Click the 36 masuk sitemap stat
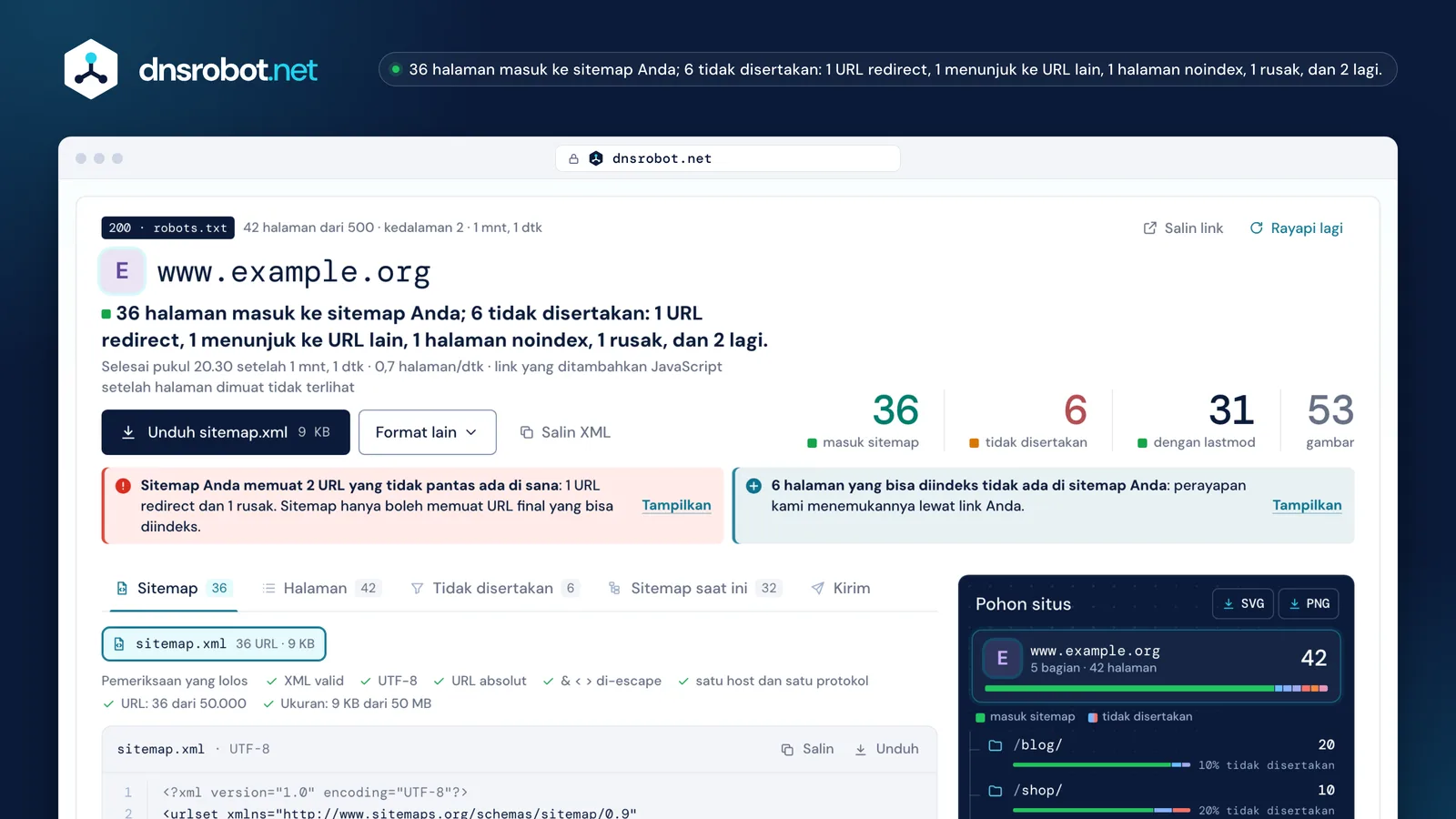Viewport: 1456px width, 819px height. coord(864,420)
